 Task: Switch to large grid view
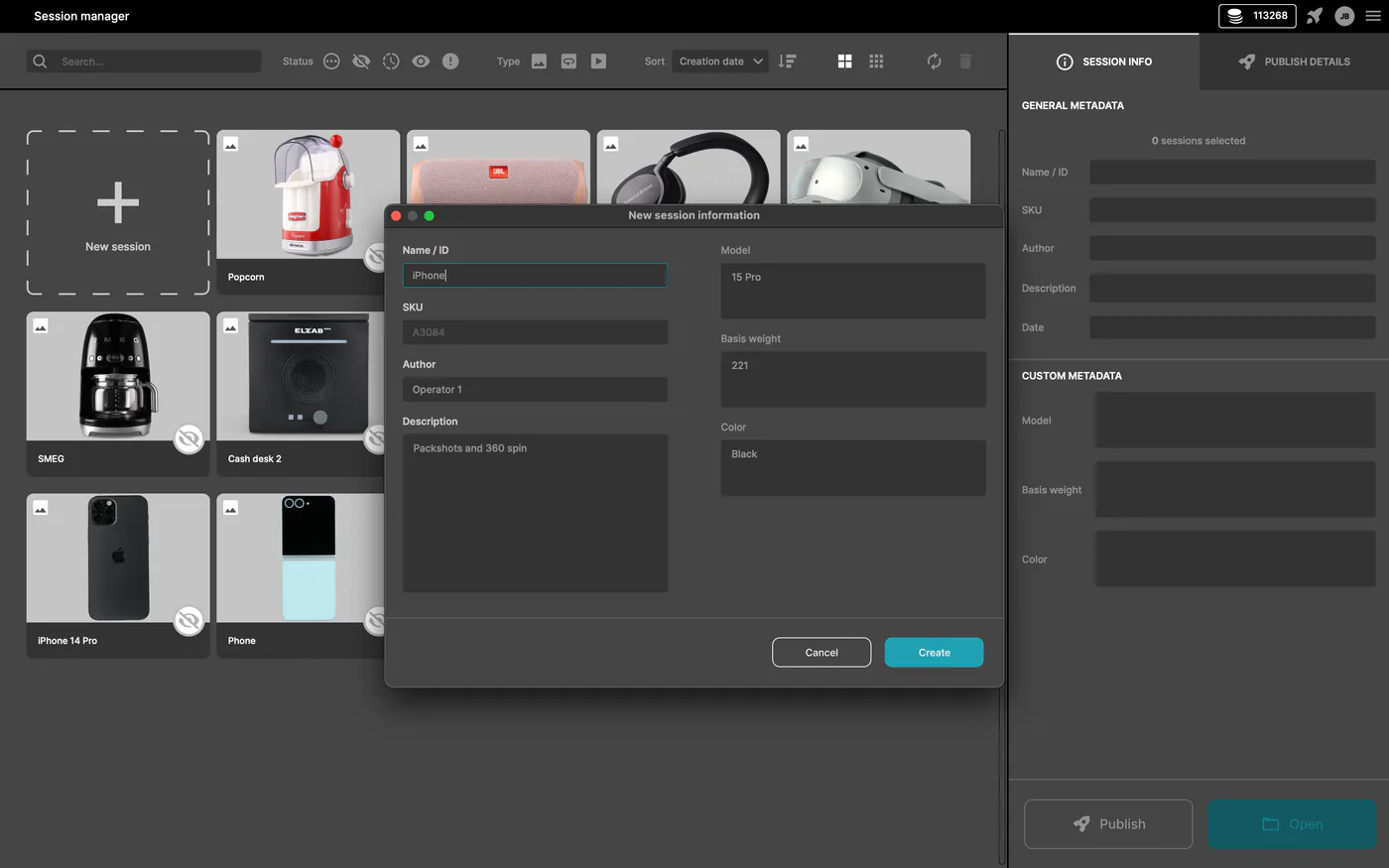[845, 62]
